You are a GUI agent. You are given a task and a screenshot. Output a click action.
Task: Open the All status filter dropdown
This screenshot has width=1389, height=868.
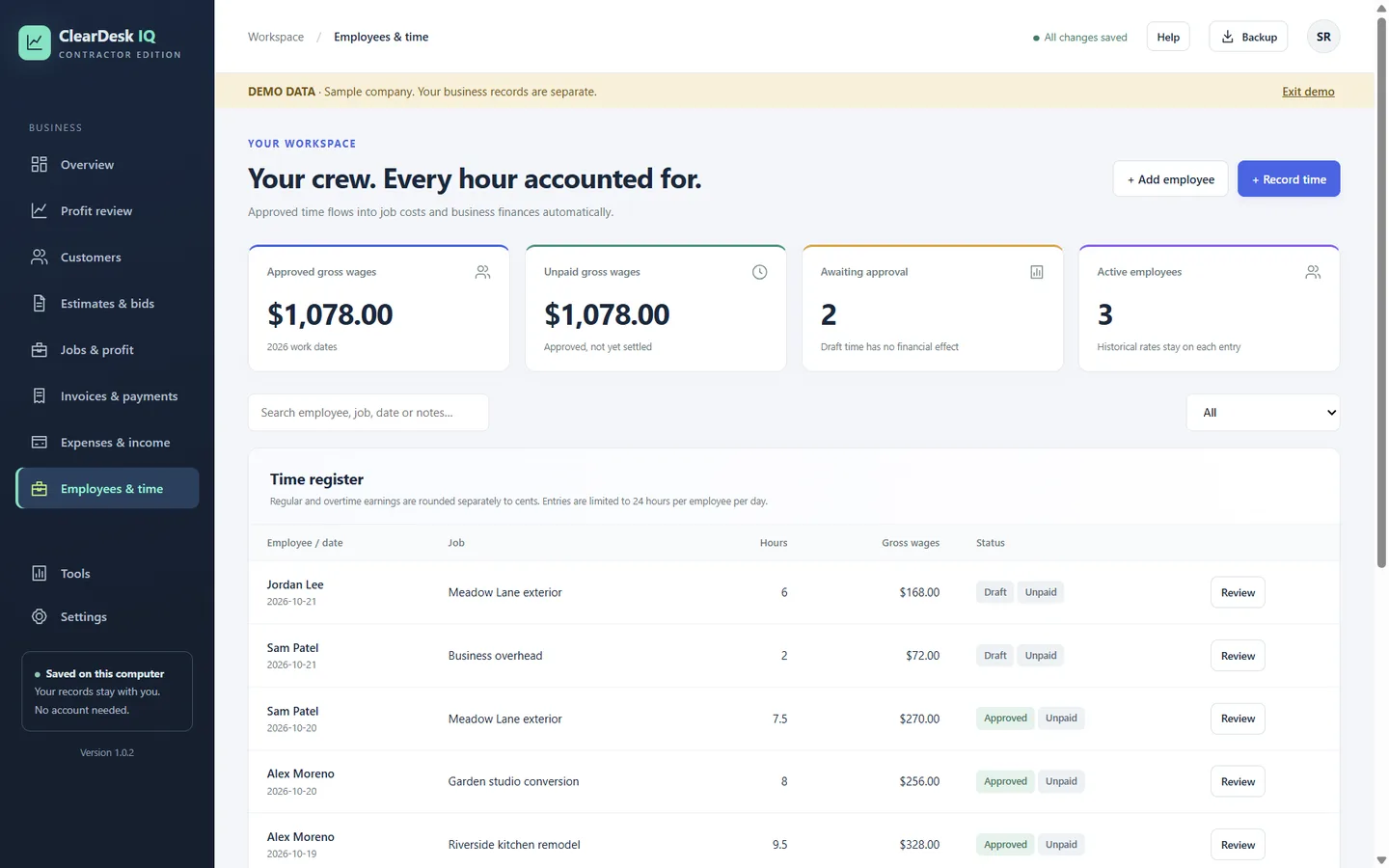[x=1263, y=413]
